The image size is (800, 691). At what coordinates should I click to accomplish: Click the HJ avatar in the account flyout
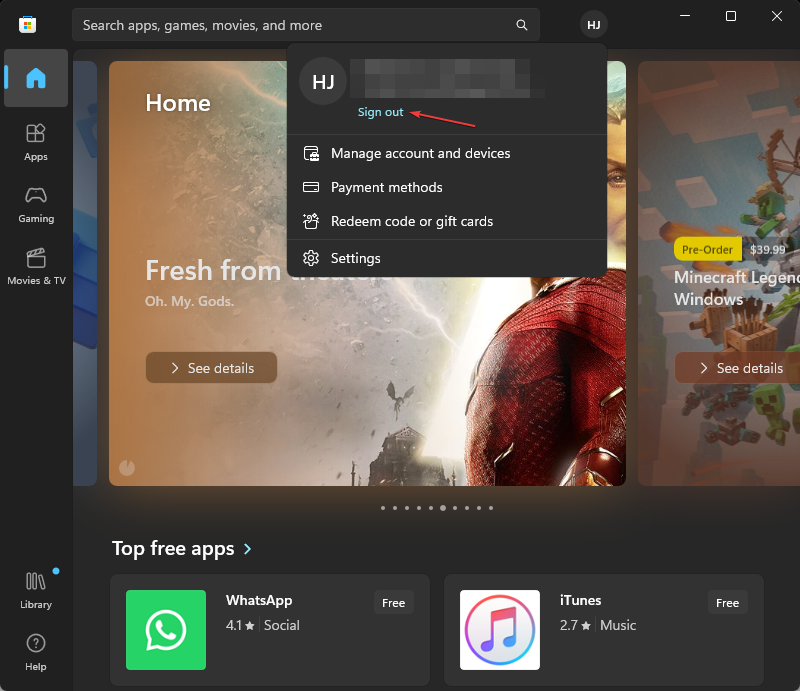click(x=323, y=82)
